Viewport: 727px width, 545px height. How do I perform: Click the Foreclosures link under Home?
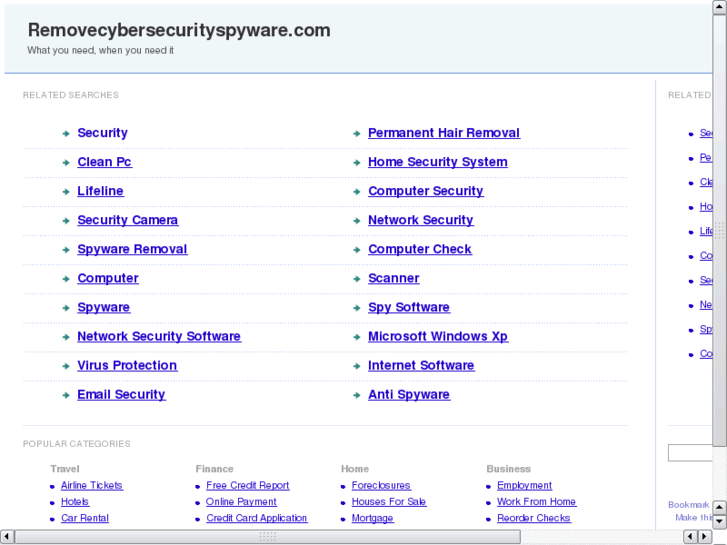381,486
